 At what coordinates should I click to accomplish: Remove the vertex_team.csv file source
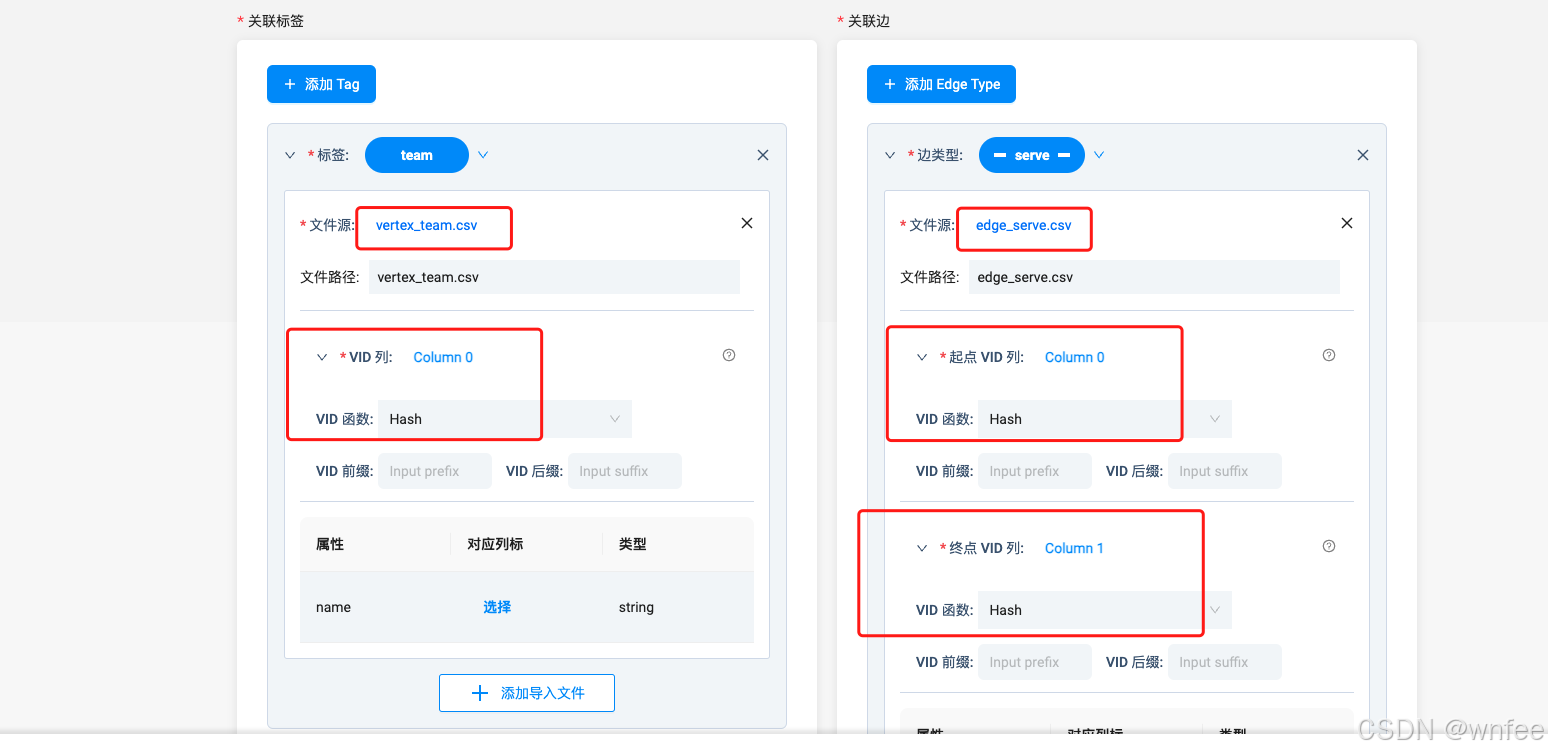(x=747, y=223)
